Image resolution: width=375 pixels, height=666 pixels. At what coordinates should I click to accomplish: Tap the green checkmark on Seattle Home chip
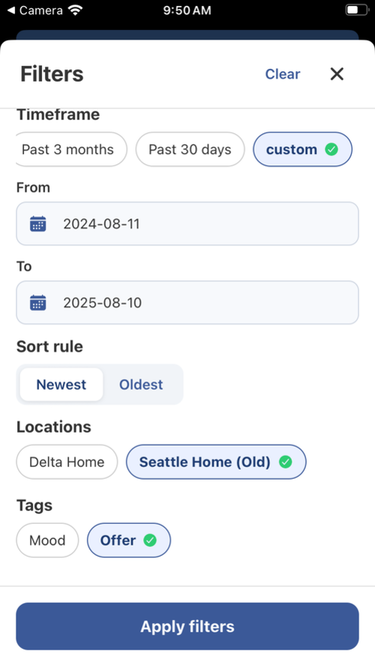[x=285, y=462]
